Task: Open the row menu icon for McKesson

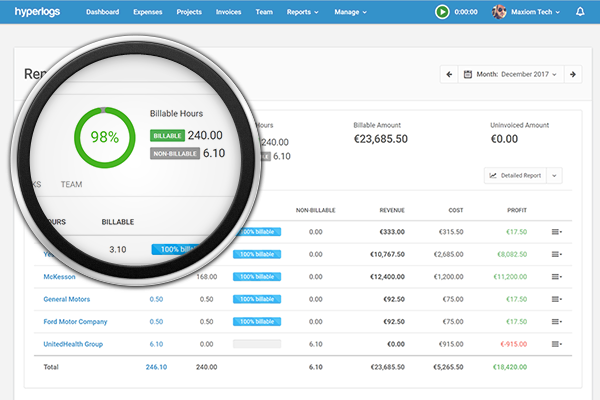Action: point(557,277)
